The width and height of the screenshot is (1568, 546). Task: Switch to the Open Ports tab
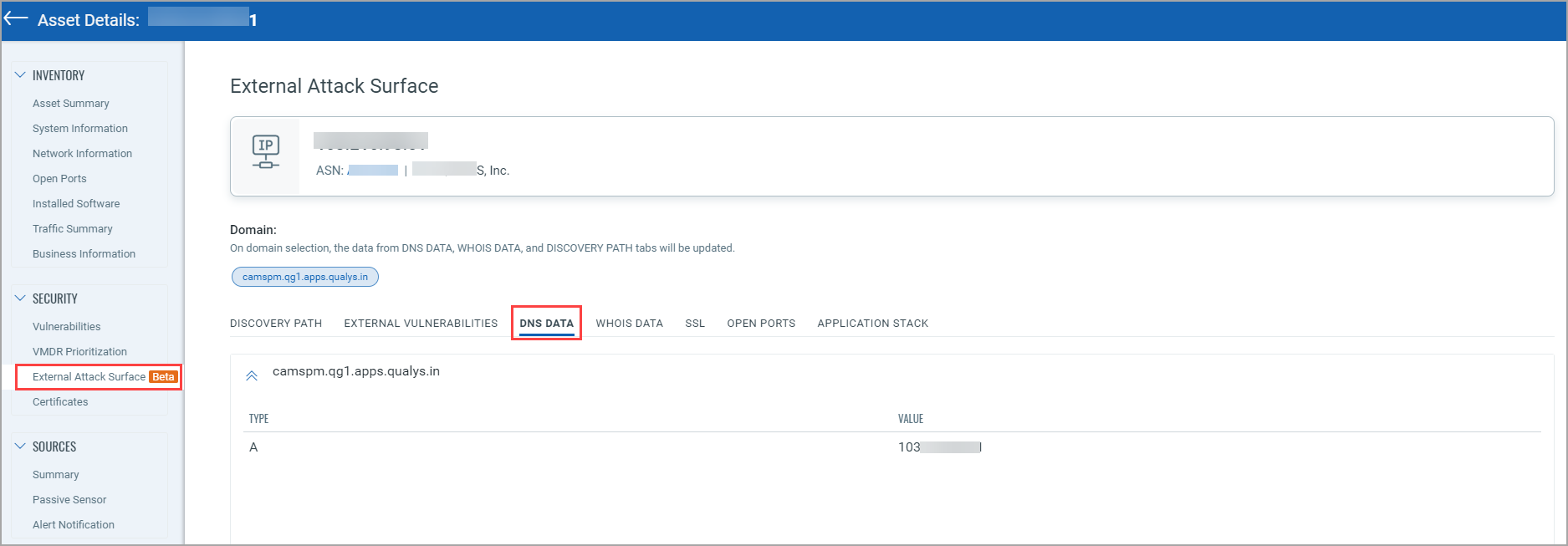pyautogui.click(x=761, y=324)
